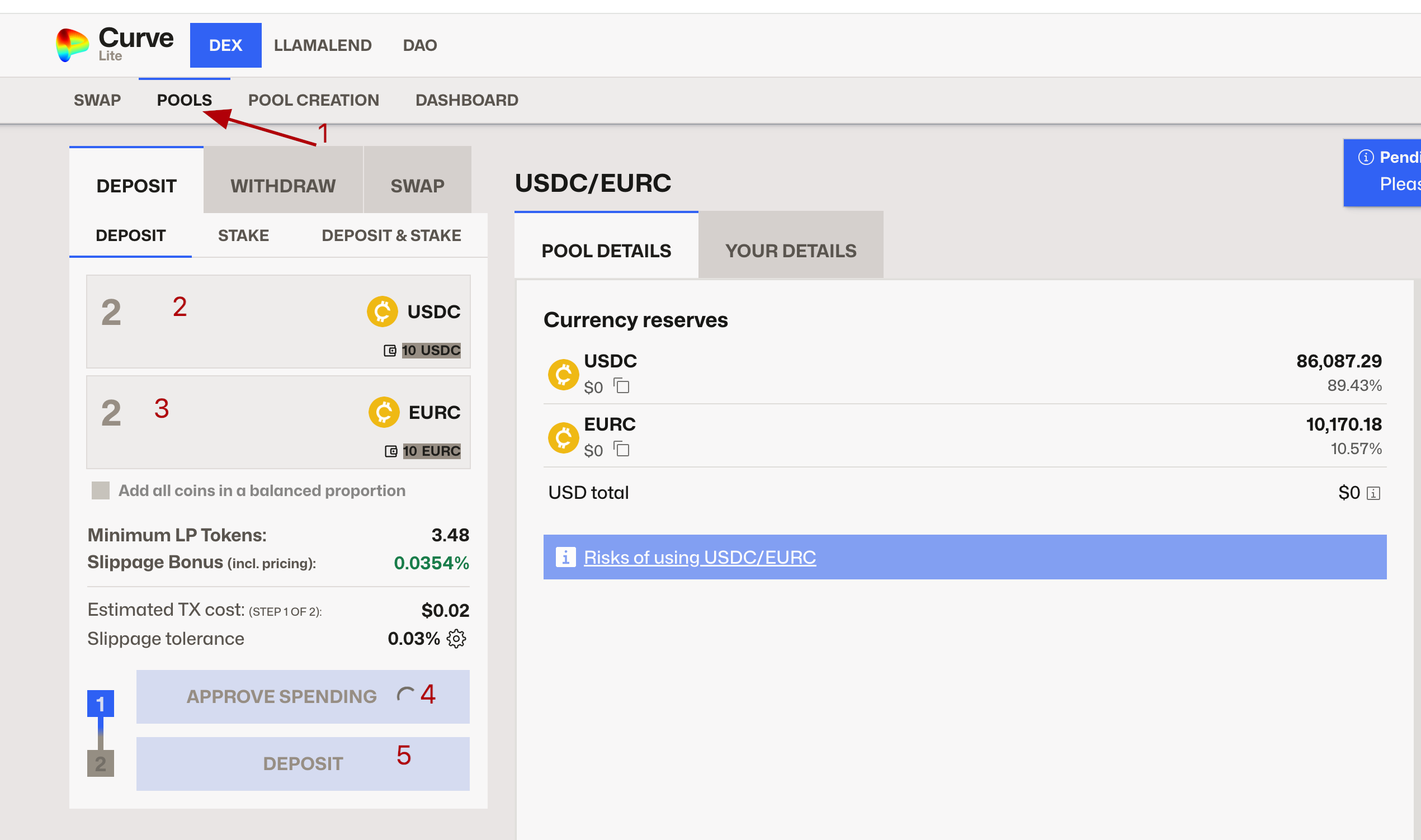Click the Pending notification info icon
Screen dimensions: 1421x840
point(1366,157)
